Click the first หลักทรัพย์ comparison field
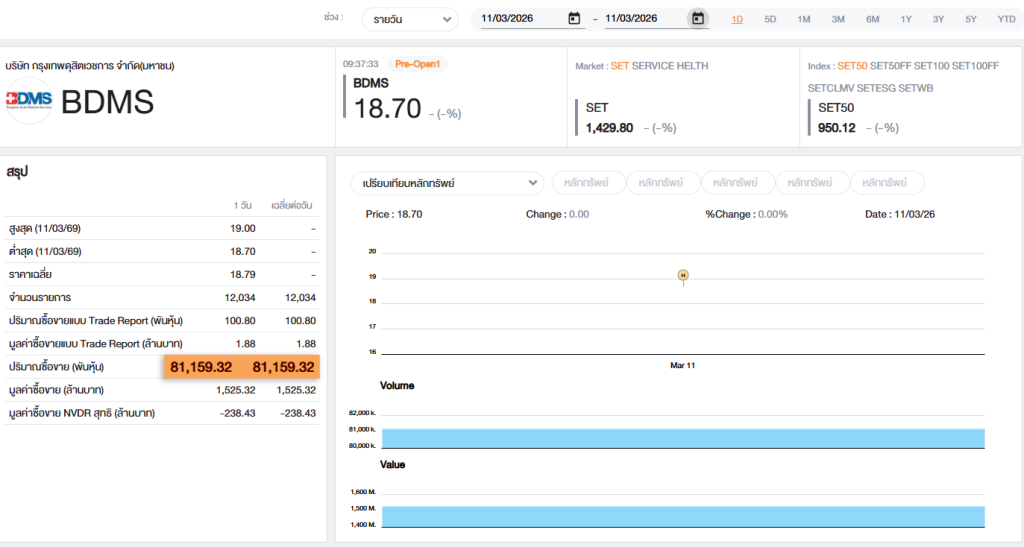1024x547 pixels. 588,183
